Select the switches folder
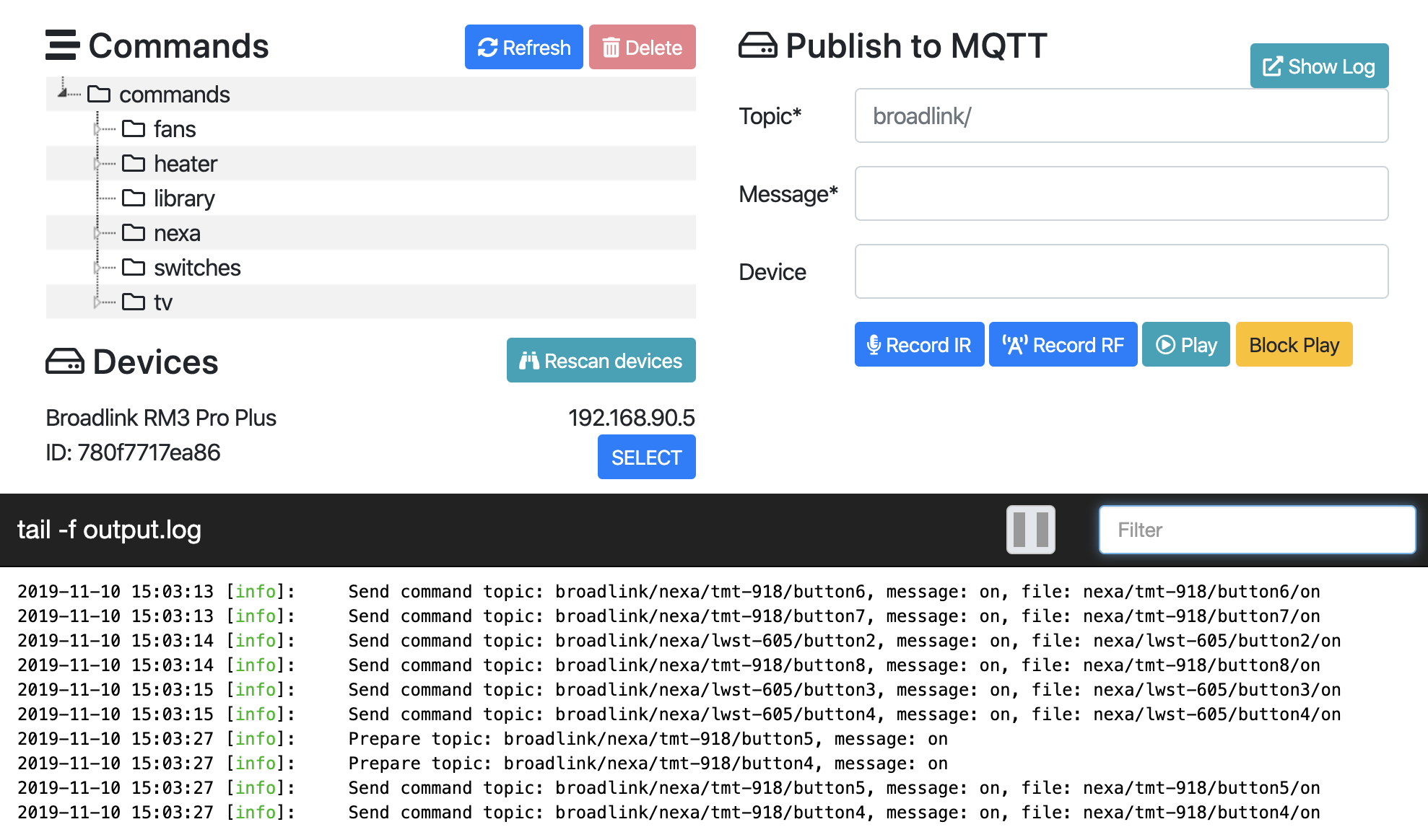 coord(196,268)
